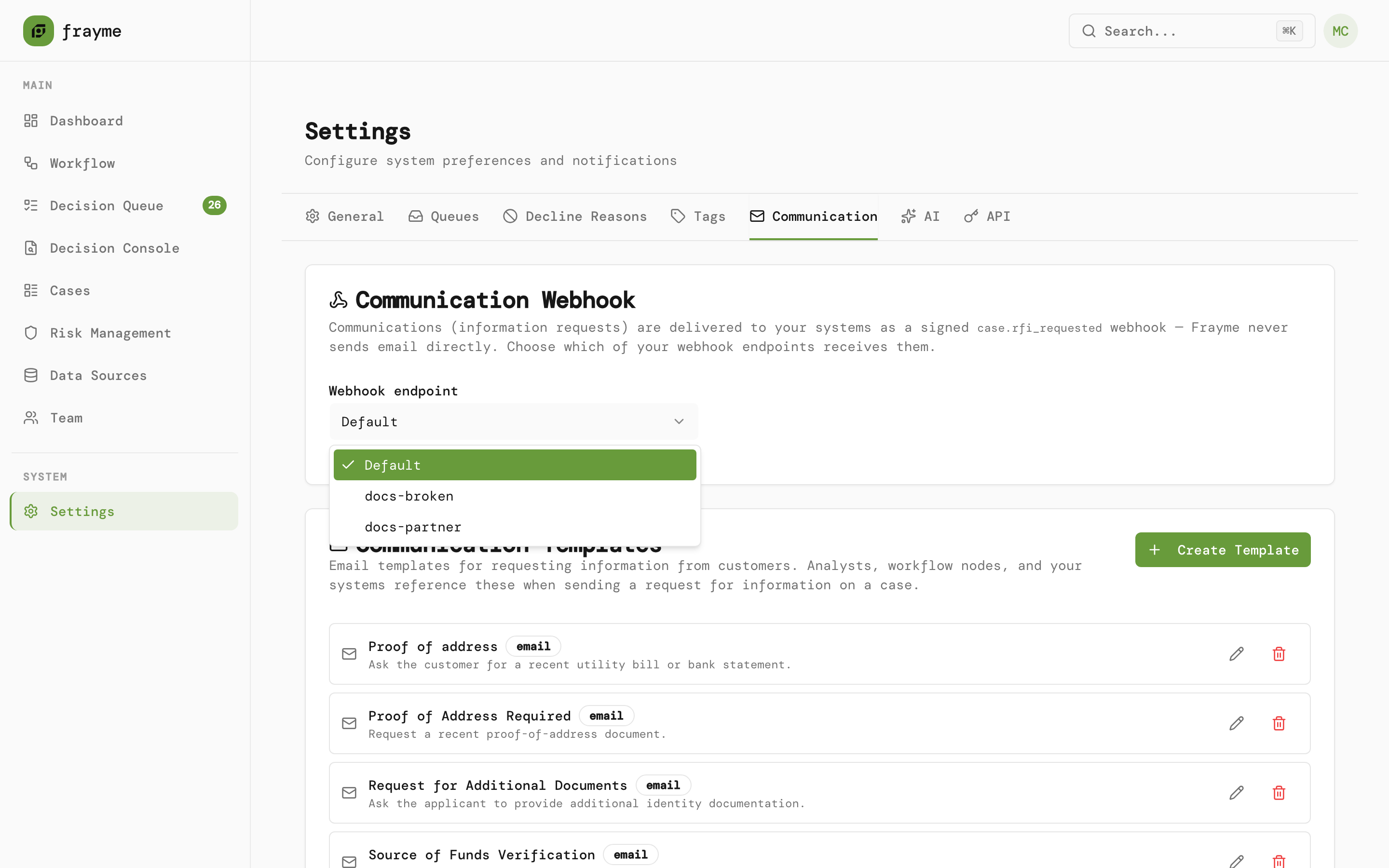Open the Tags tab
Viewport: 1389px width, 868px height.
[698, 217]
